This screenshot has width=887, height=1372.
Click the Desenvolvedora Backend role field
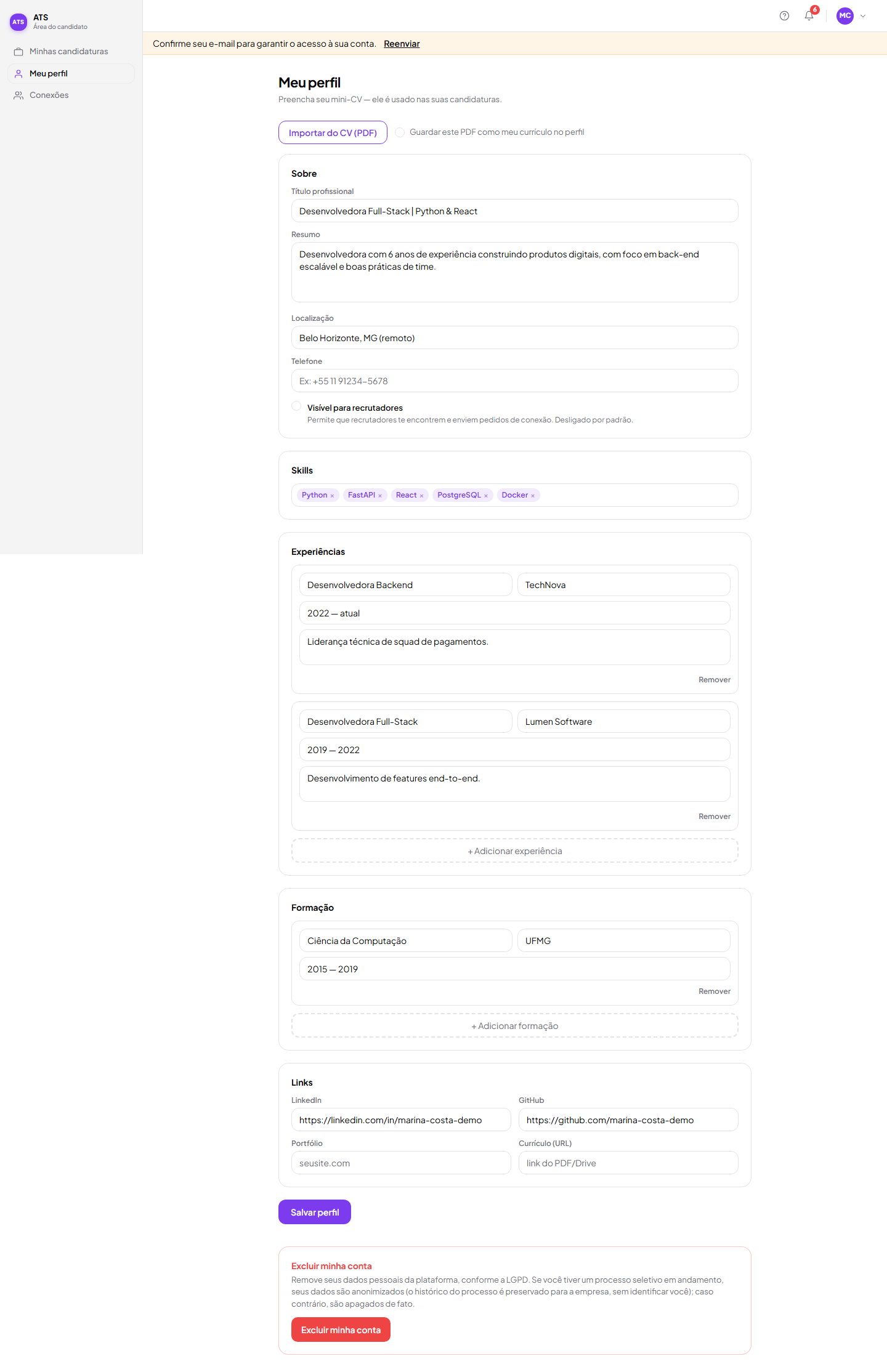pos(406,584)
